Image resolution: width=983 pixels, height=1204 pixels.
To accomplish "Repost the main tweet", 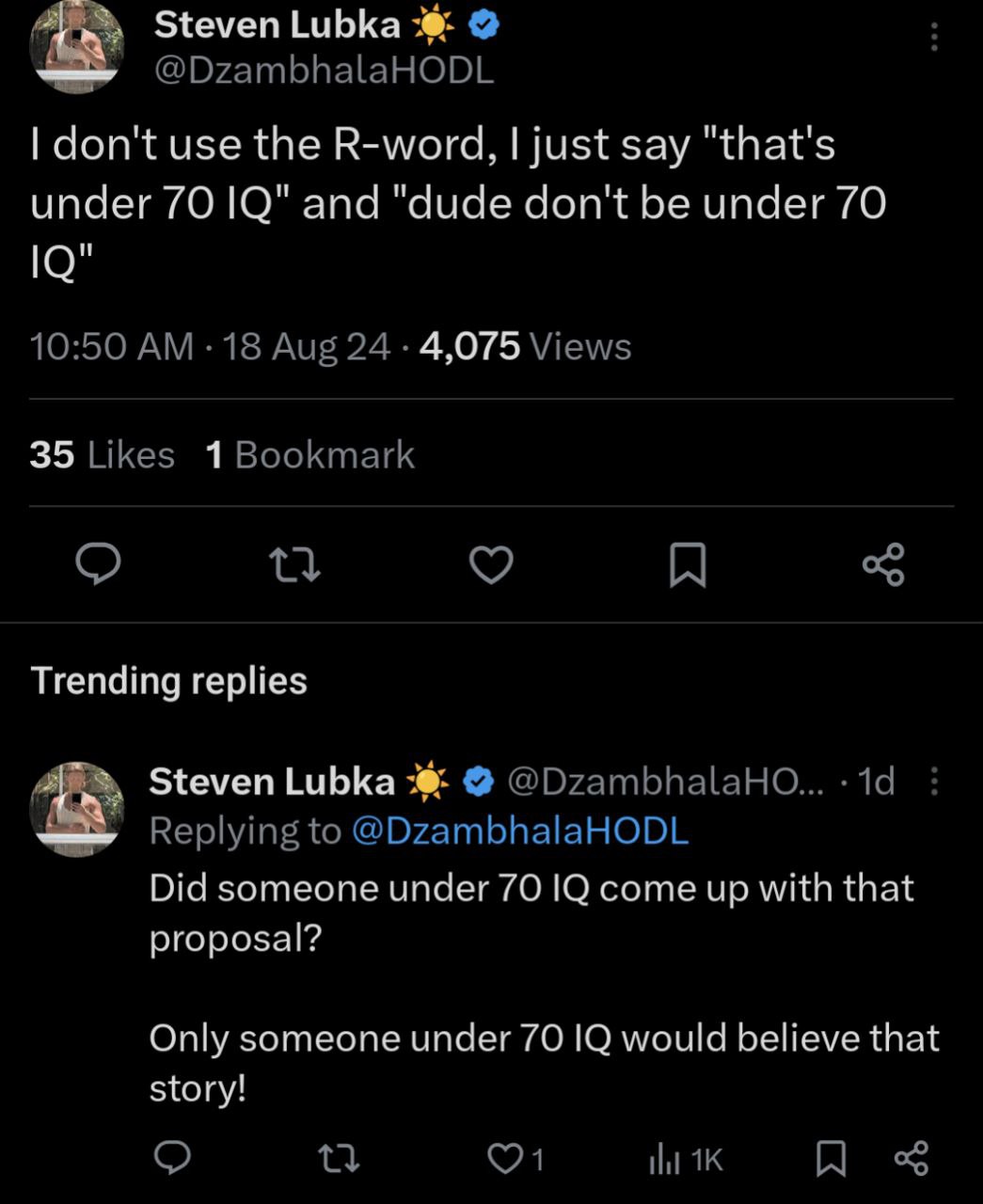I will [x=294, y=564].
